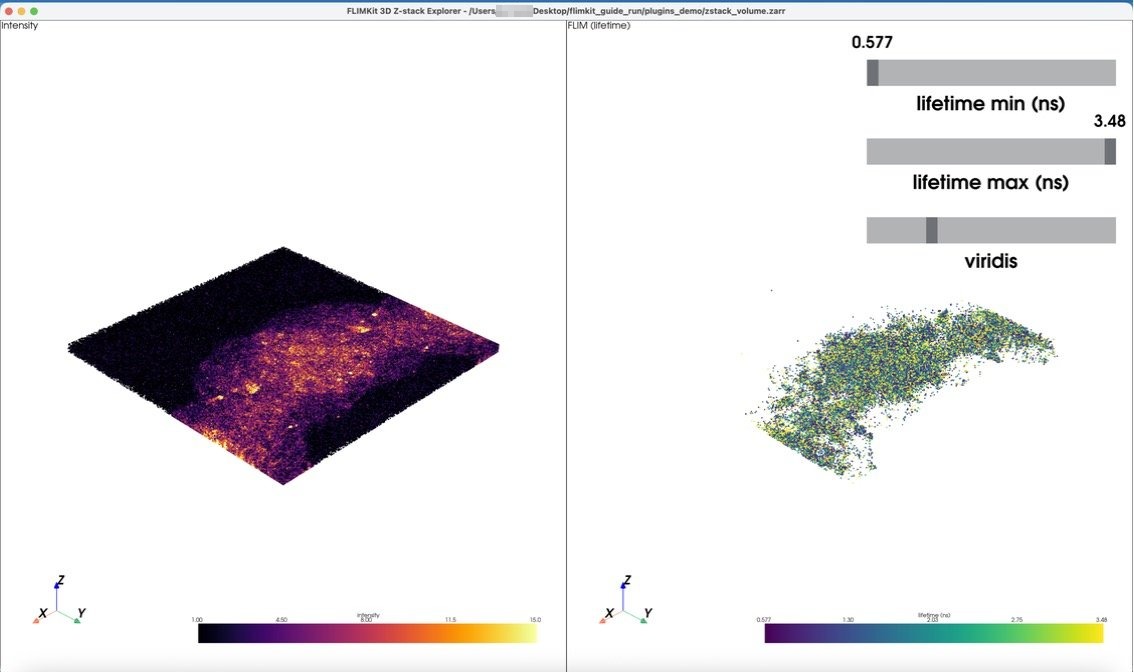Screen dimensions: 1134x672
Task: Click the 1.30 tick on lifetime color bar
Action: 848,620
